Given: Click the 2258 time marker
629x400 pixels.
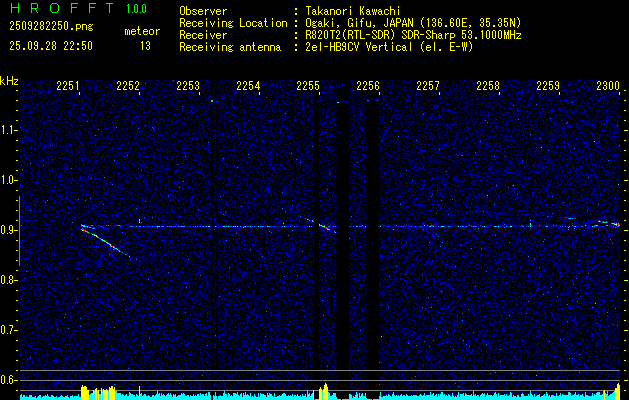Looking at the screenshot, I should click(x=488, y=85).
